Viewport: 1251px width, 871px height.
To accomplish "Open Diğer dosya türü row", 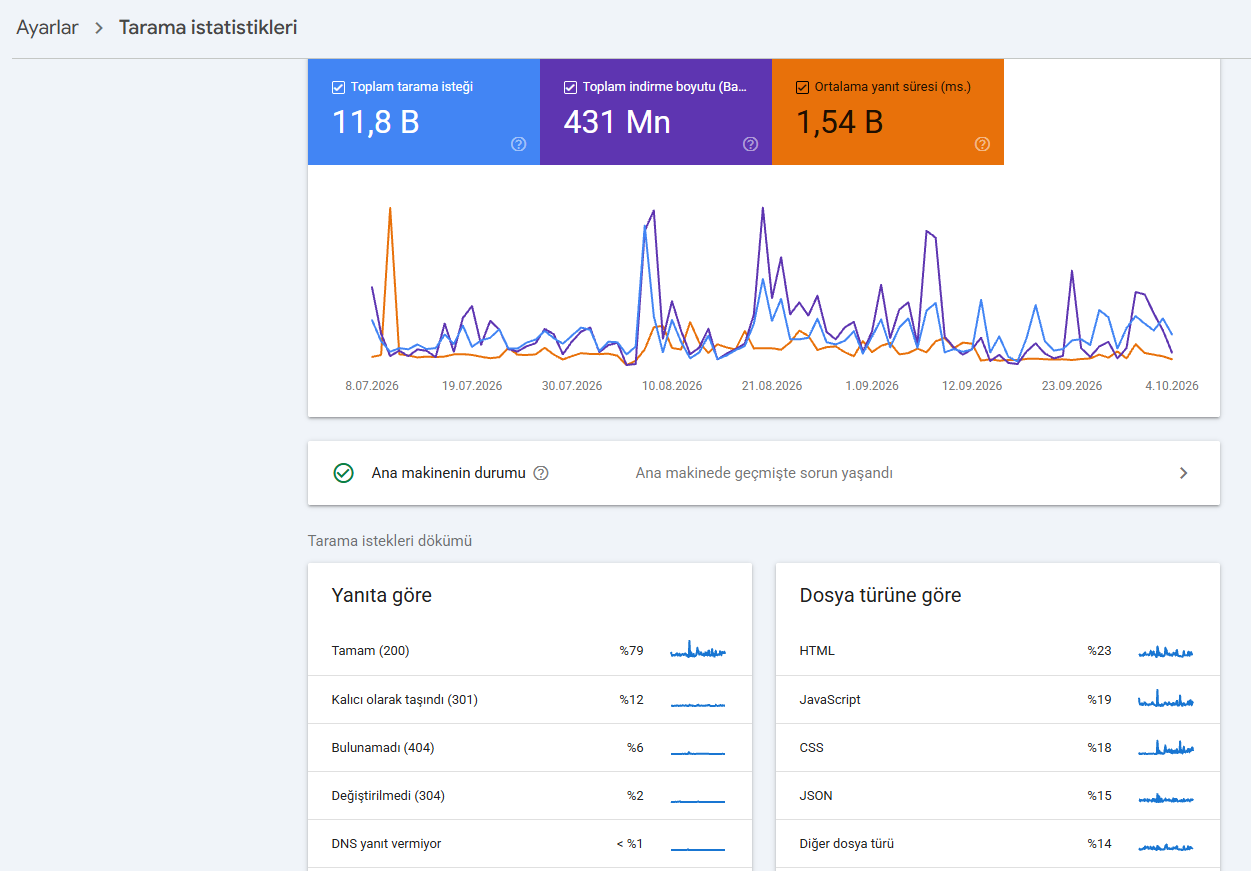I will click(x=998, y=844).
